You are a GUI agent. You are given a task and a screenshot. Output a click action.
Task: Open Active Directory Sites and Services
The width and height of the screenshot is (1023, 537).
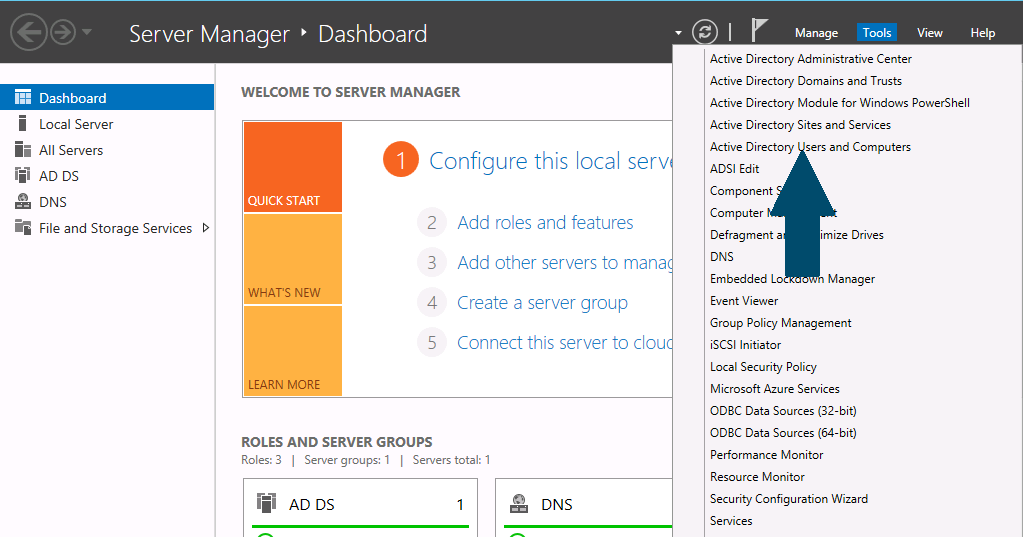tap(800, 125)
